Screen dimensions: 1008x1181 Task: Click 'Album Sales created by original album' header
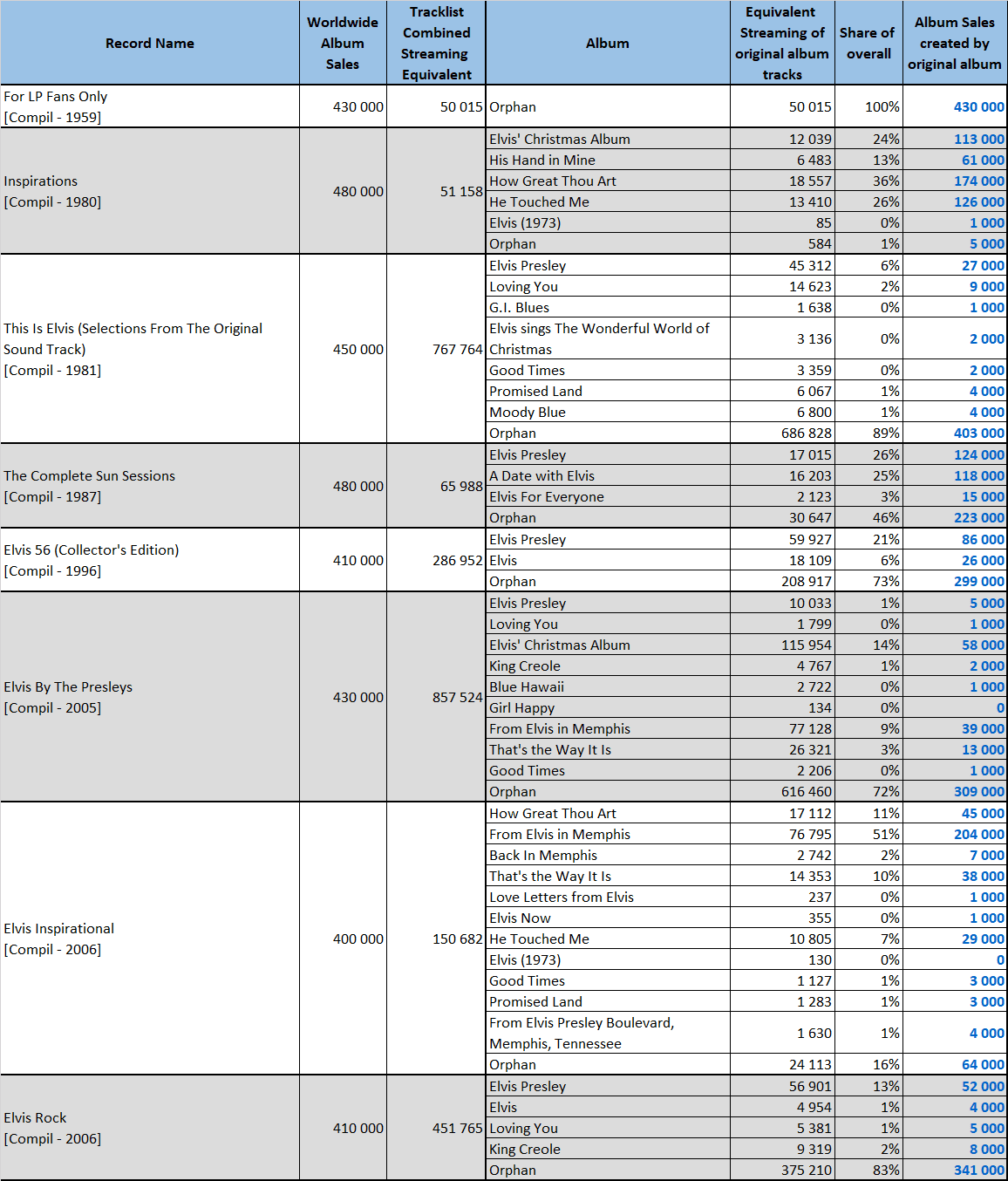pyautogui.click(x=955, y=43)
